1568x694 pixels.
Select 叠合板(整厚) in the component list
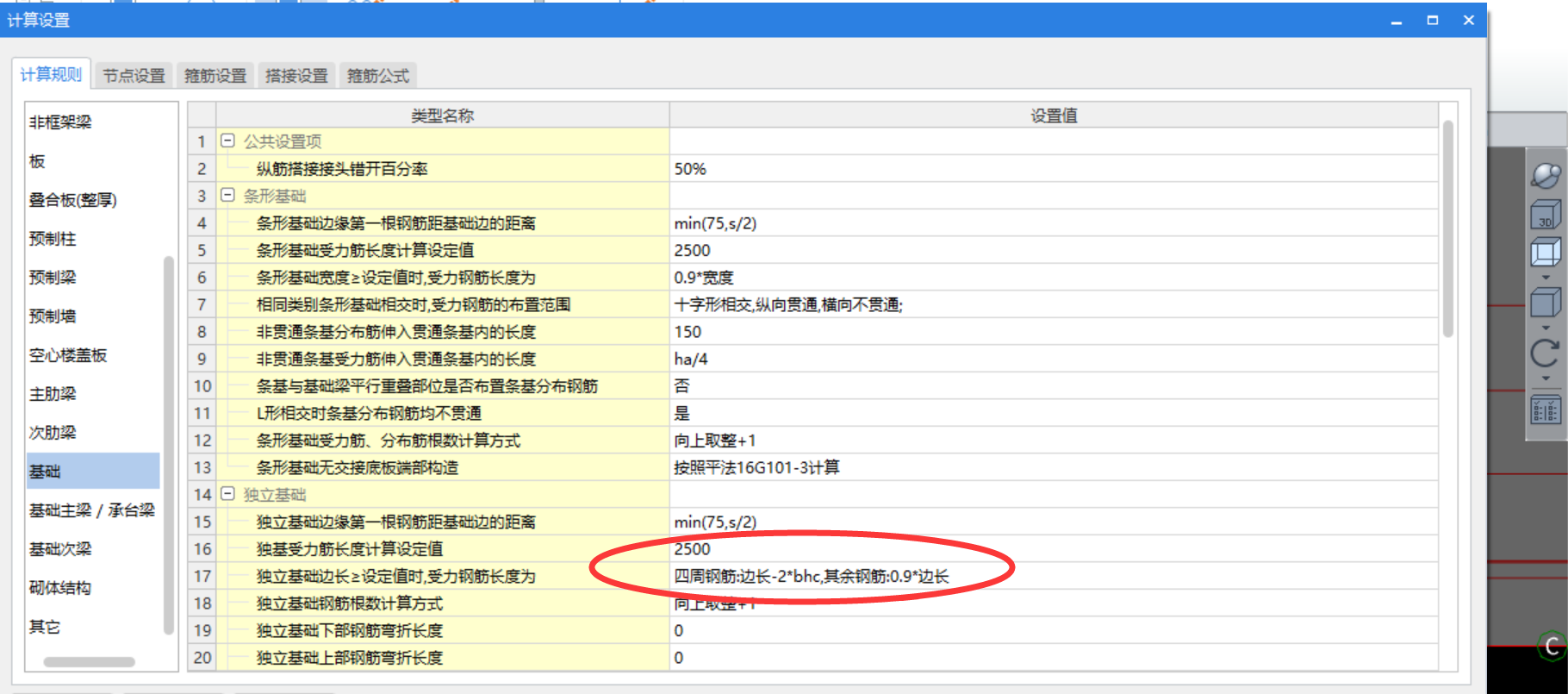click(72, 200)
